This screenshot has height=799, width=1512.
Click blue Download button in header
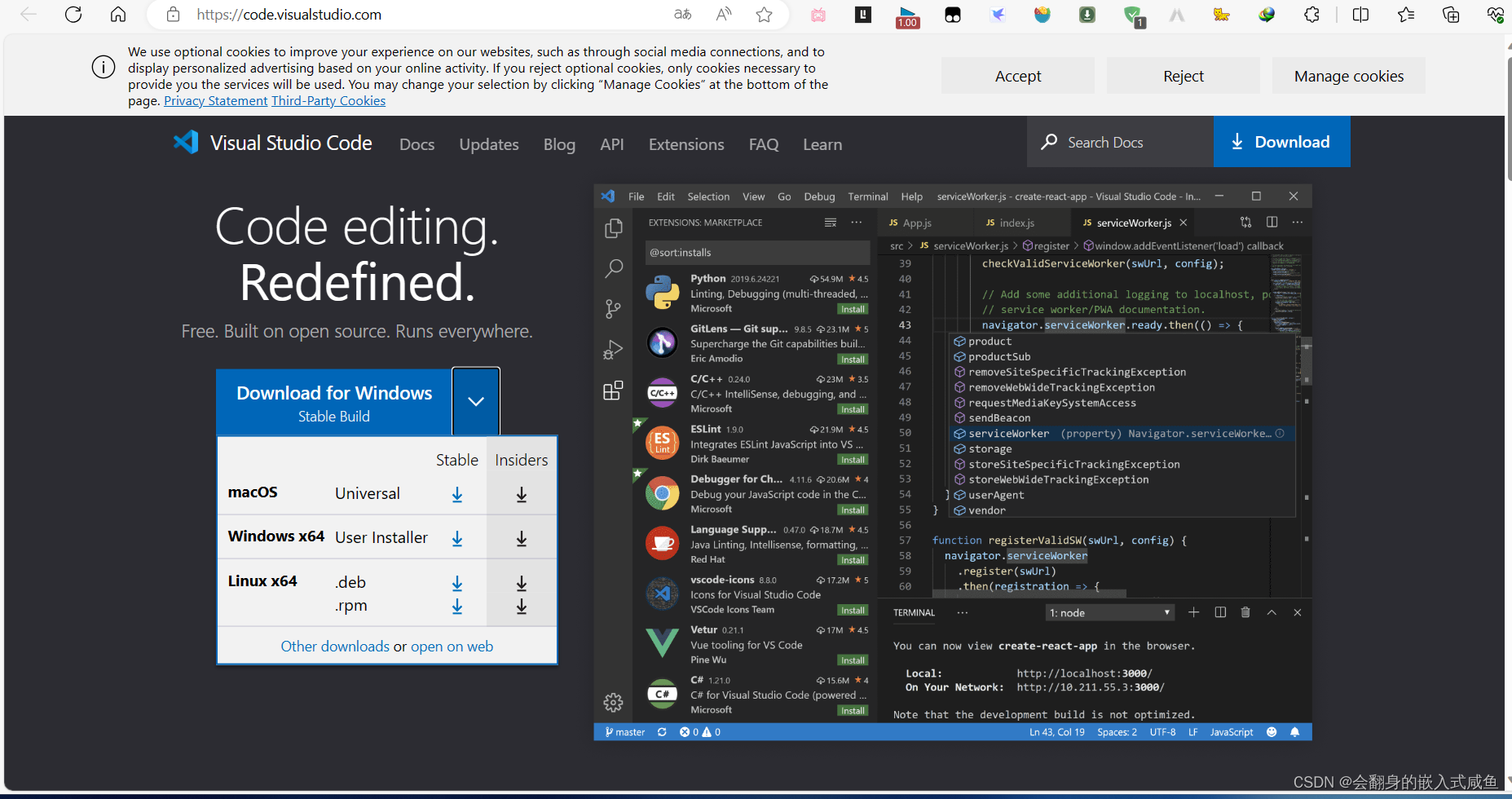coord(1281,142)
